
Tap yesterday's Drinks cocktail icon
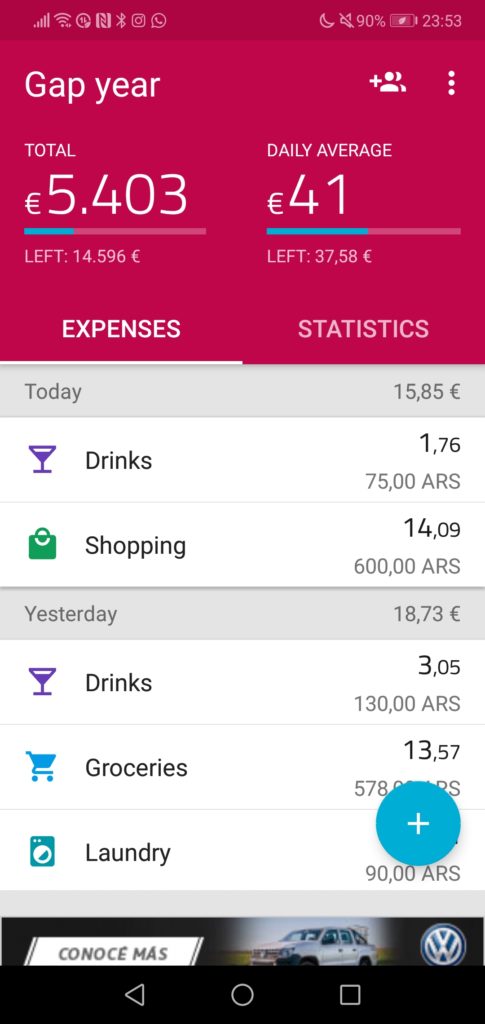(x=42, y=681)
